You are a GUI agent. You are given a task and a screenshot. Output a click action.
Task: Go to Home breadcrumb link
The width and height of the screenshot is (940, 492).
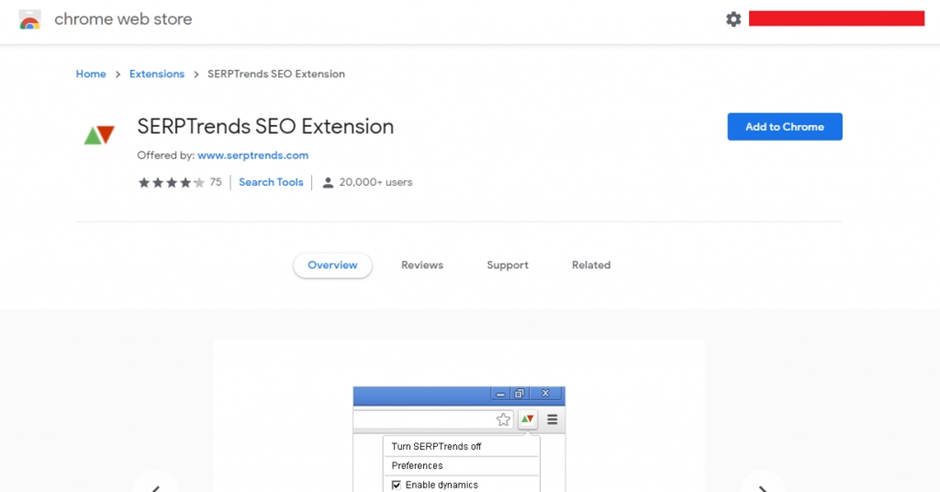pyautogui.click(x=91, y=74)
